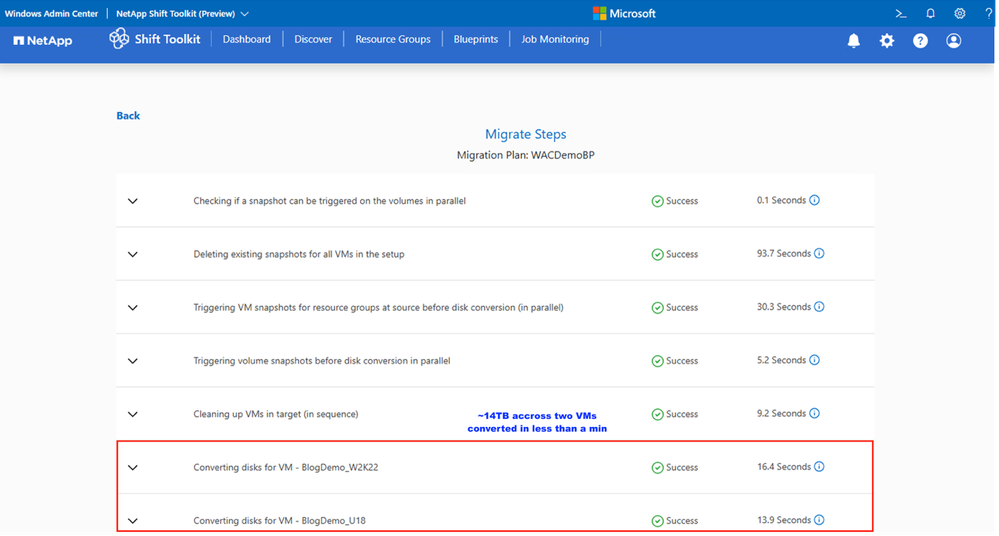Expand the 'Deleting existing snapshots' step

(133, 254)
